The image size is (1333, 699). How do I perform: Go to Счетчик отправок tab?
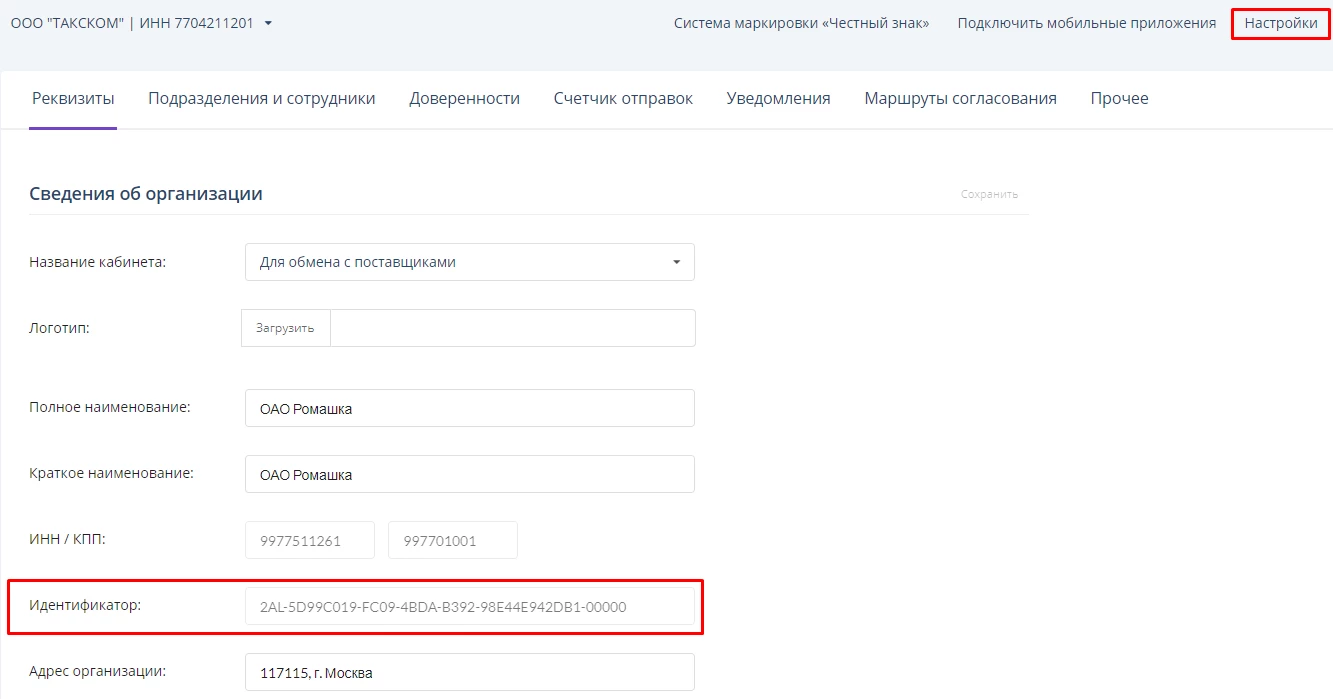coord(623,98)
